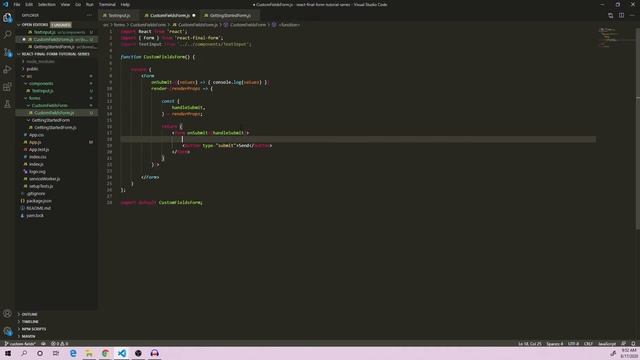The width and height of the screenshot is (640, 360).
Task: Open the Help menu
Action: pos(125,4)
